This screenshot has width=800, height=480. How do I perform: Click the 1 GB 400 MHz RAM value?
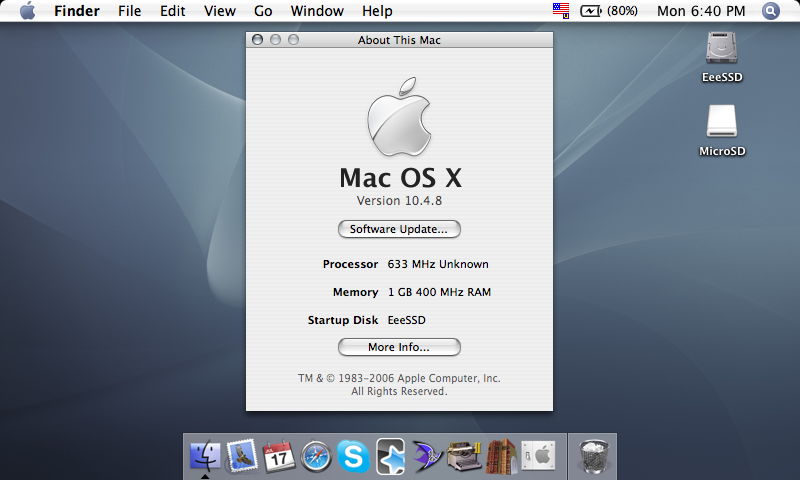439,292
